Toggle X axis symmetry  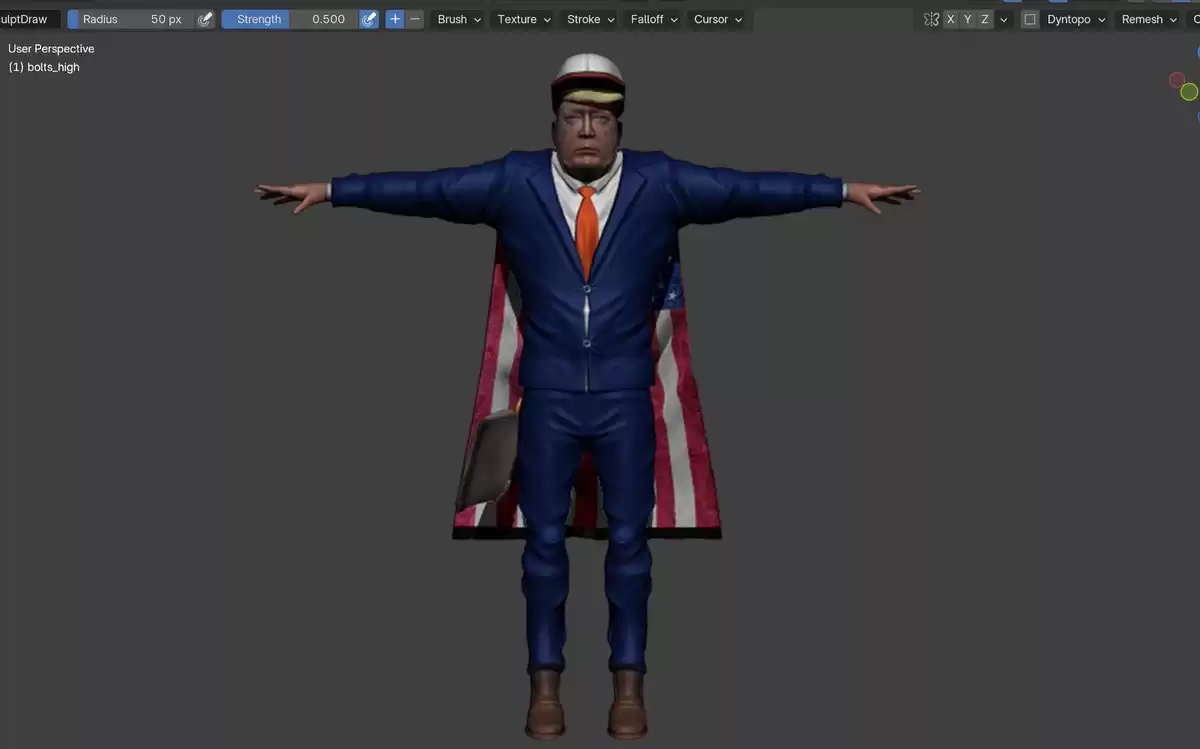(951, 19)
